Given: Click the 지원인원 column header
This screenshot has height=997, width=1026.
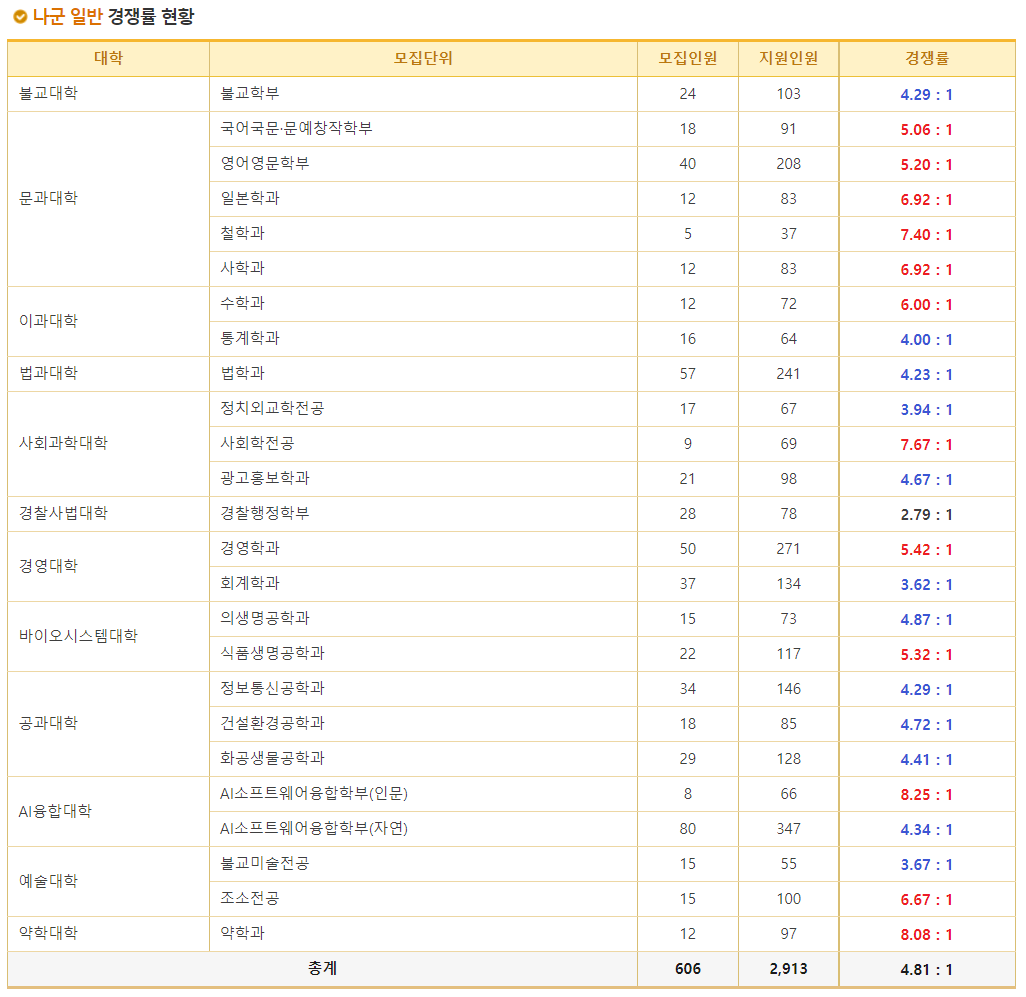Looking at the screenshot, I should (x=787, y=59).
